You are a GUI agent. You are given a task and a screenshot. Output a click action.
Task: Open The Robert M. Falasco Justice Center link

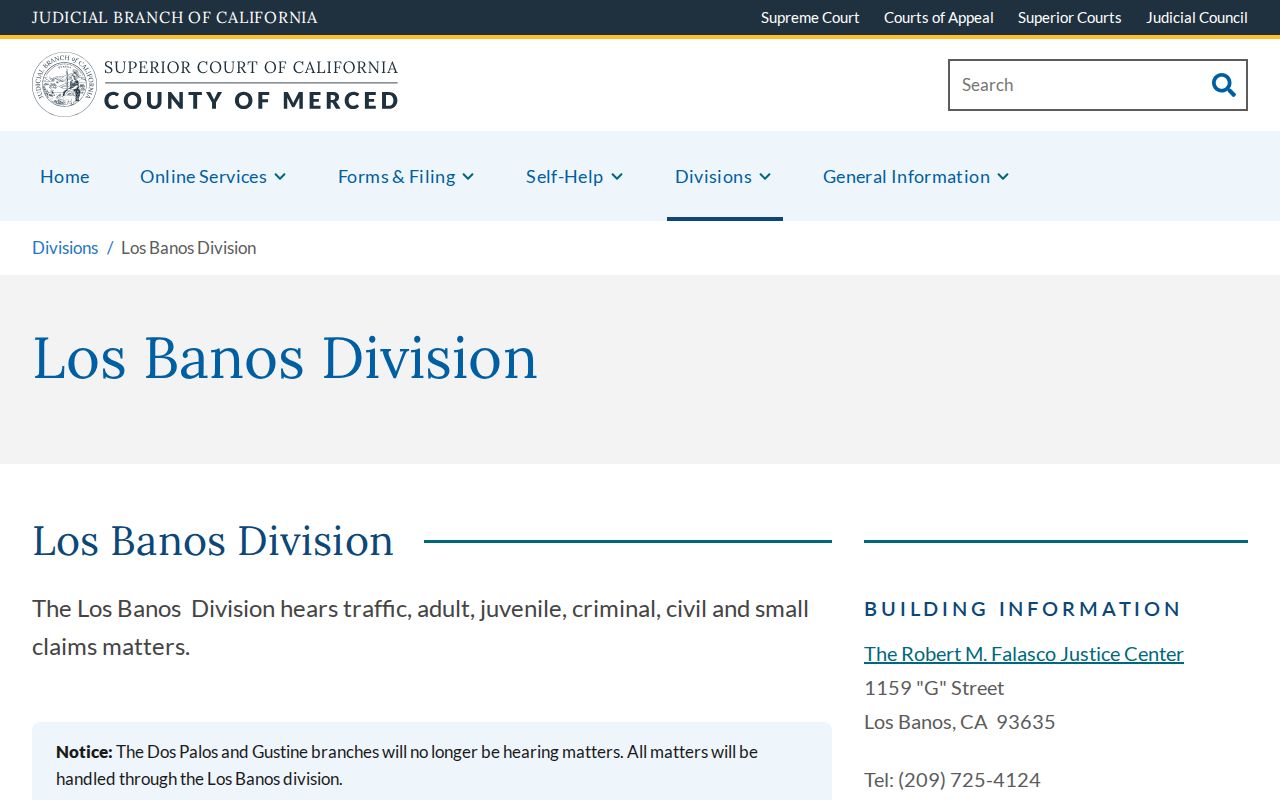[1024, 654]
